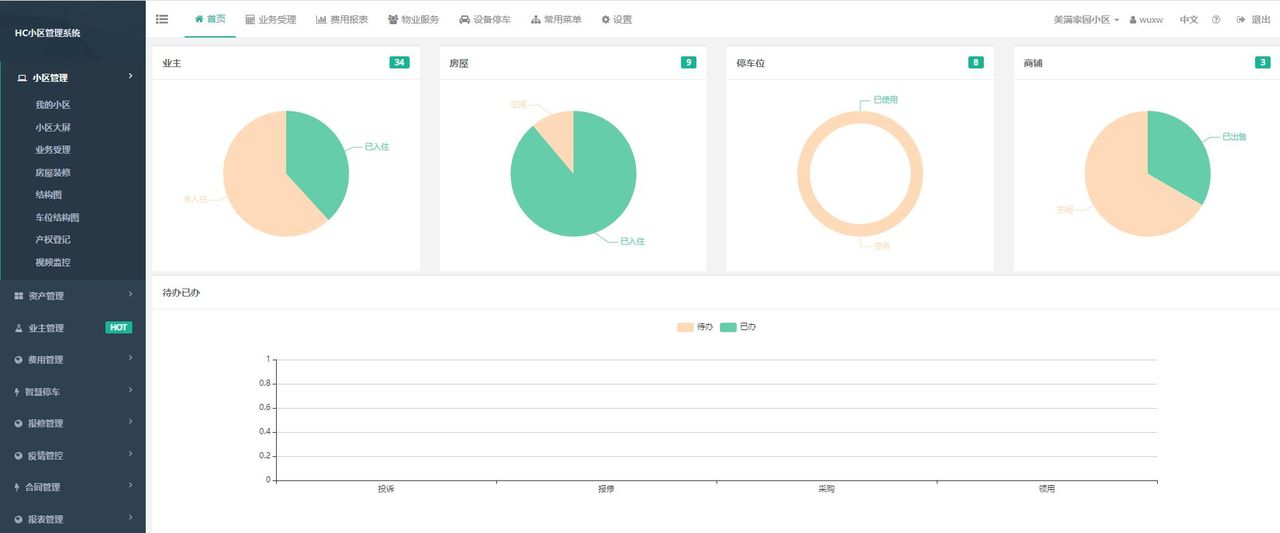Toggle the 已办 legend swatch
Viewport: 1280px width, 533px height.
coord(728,327)
